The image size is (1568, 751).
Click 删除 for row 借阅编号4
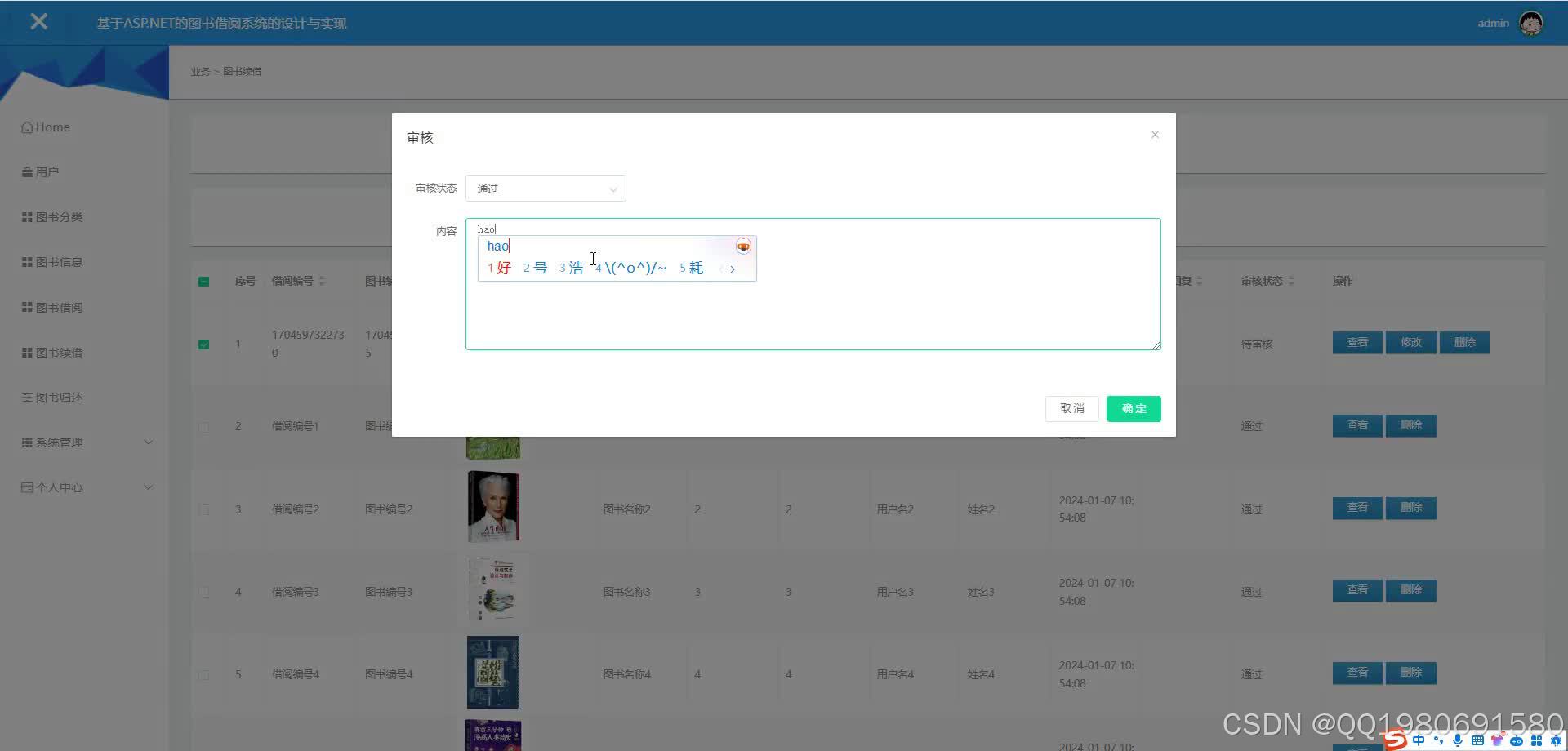pyautogui.click(x=1411, y=673)
